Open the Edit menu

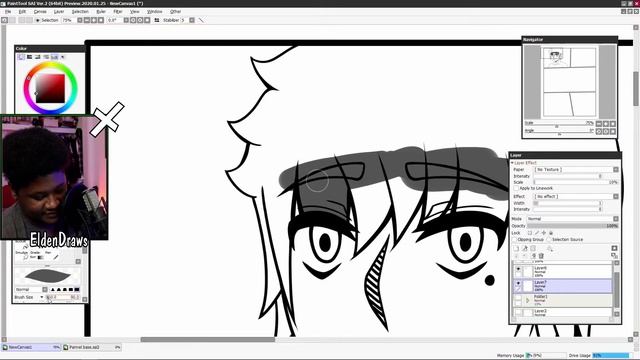tap(22, 11)
